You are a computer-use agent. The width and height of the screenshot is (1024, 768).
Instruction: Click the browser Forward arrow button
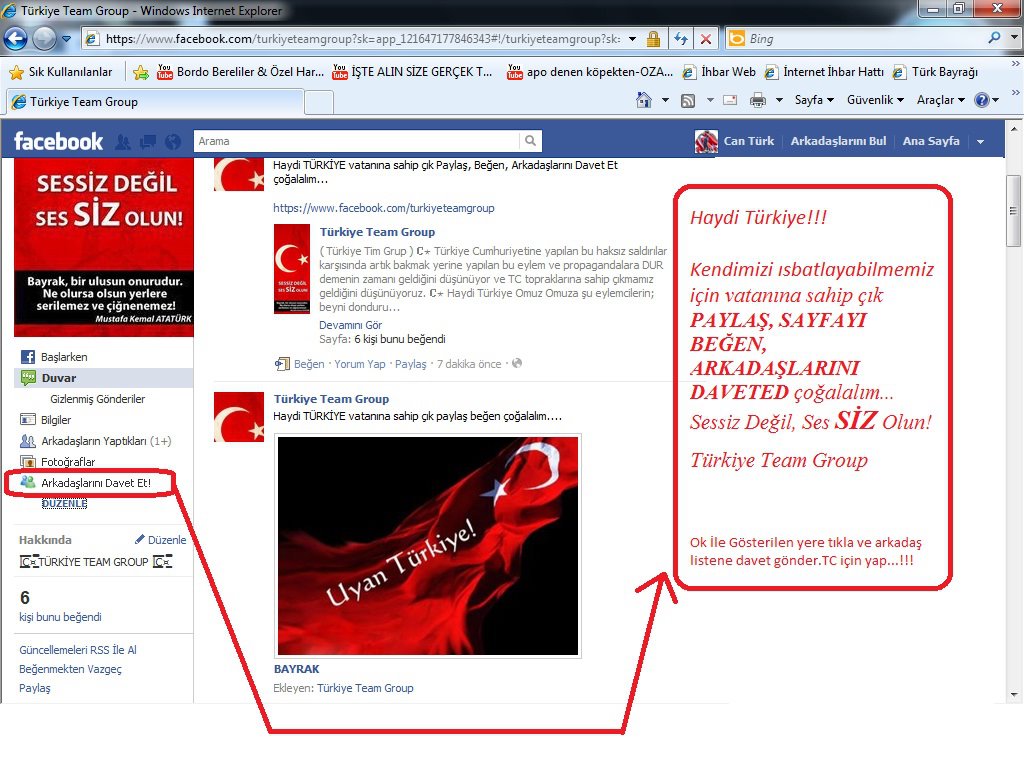(x=44, y=39)
